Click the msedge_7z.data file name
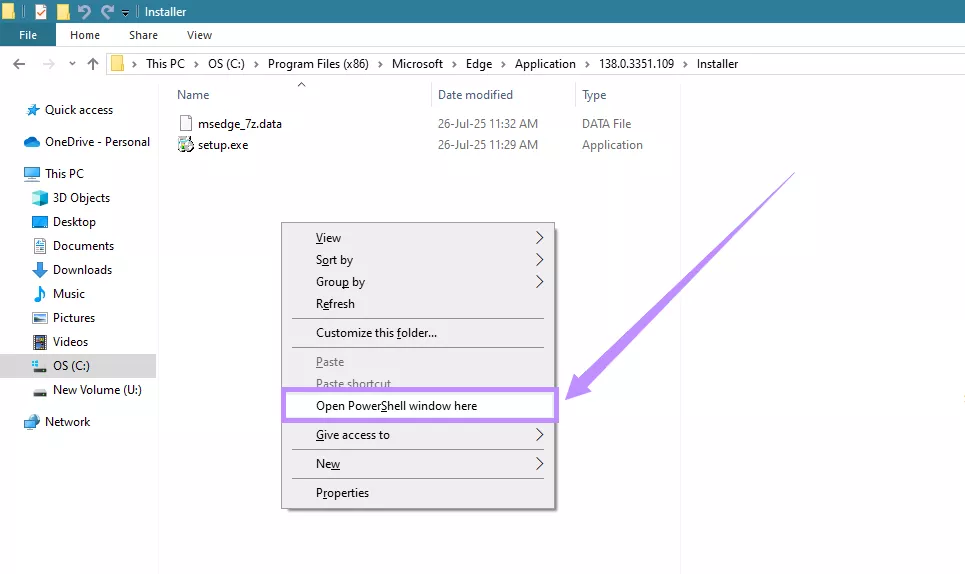The height and width of the screenshot is (574, 965). pyautogui.click(x=239, y=124)
